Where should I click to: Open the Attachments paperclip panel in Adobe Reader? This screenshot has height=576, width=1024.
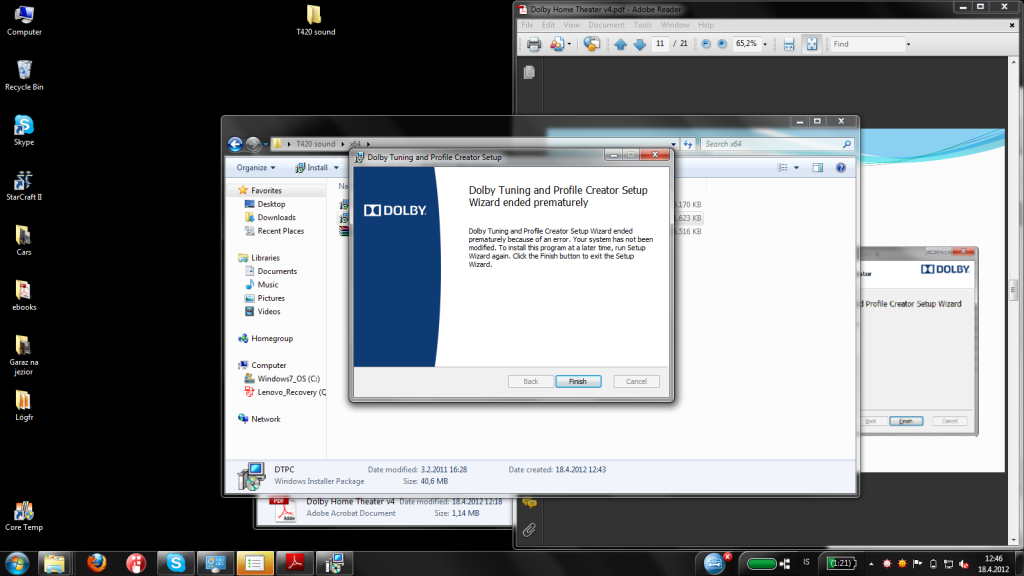tap(530, 530)
